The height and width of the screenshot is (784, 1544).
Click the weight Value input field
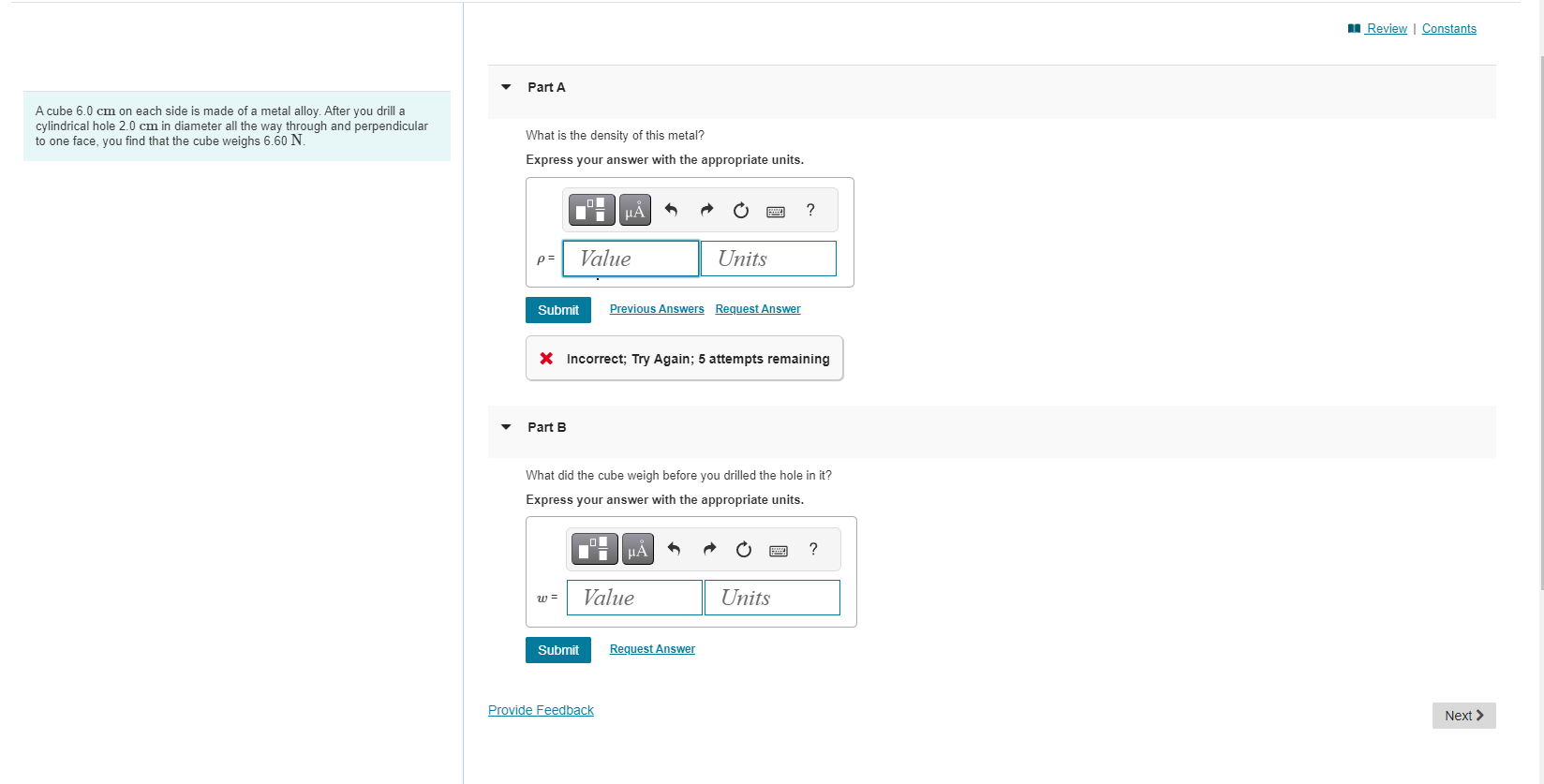(x=634, y=598)
